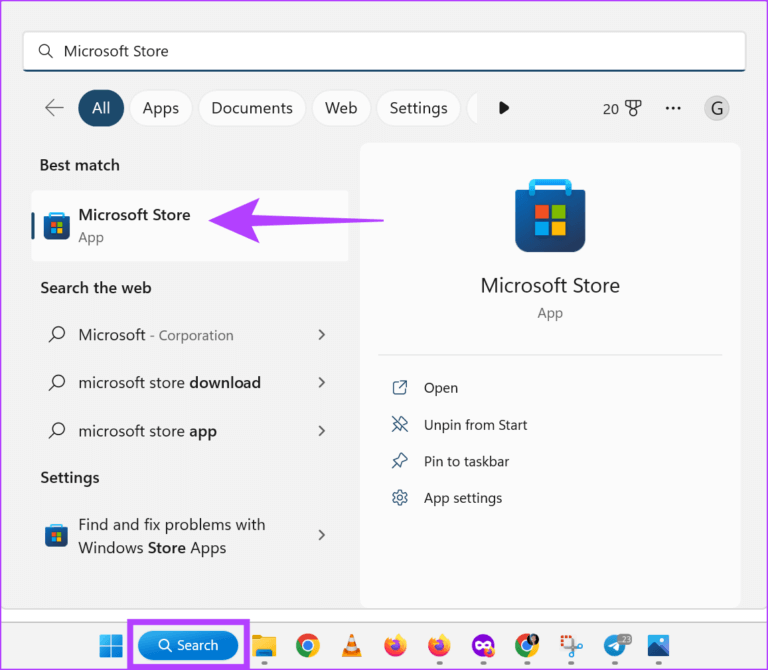Open App settings for Microsoft Store
This screenshot has width=768, height=670.
click(x=463, y=498)
